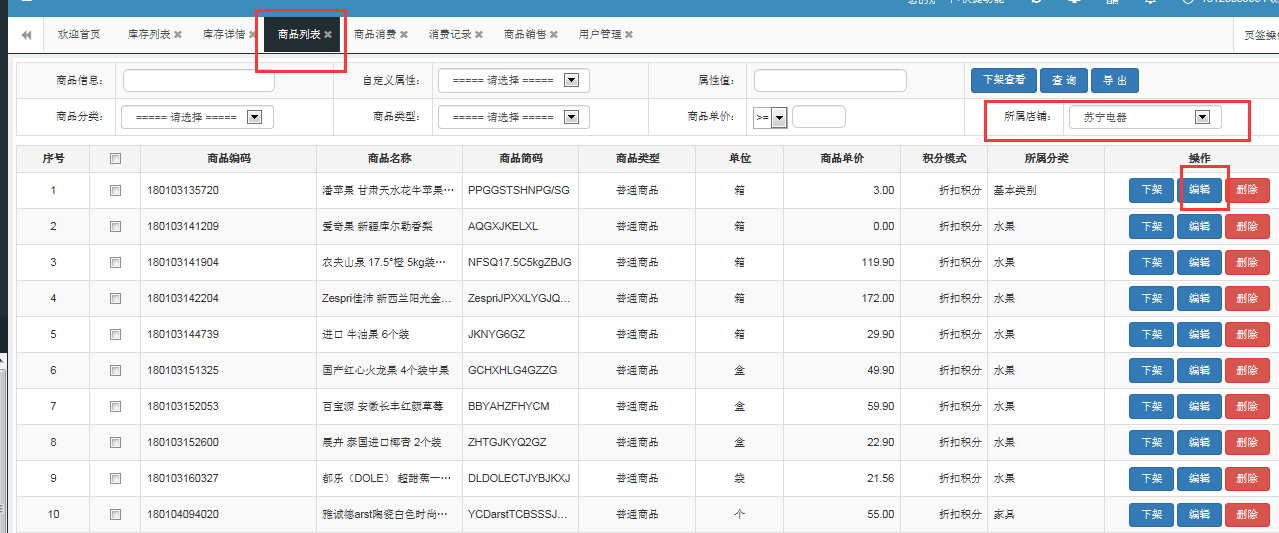The image size is (1279, 533).
Task: Close the 商品销售 tab with its x
Action: pyautogui.click(x=554, y=34)
